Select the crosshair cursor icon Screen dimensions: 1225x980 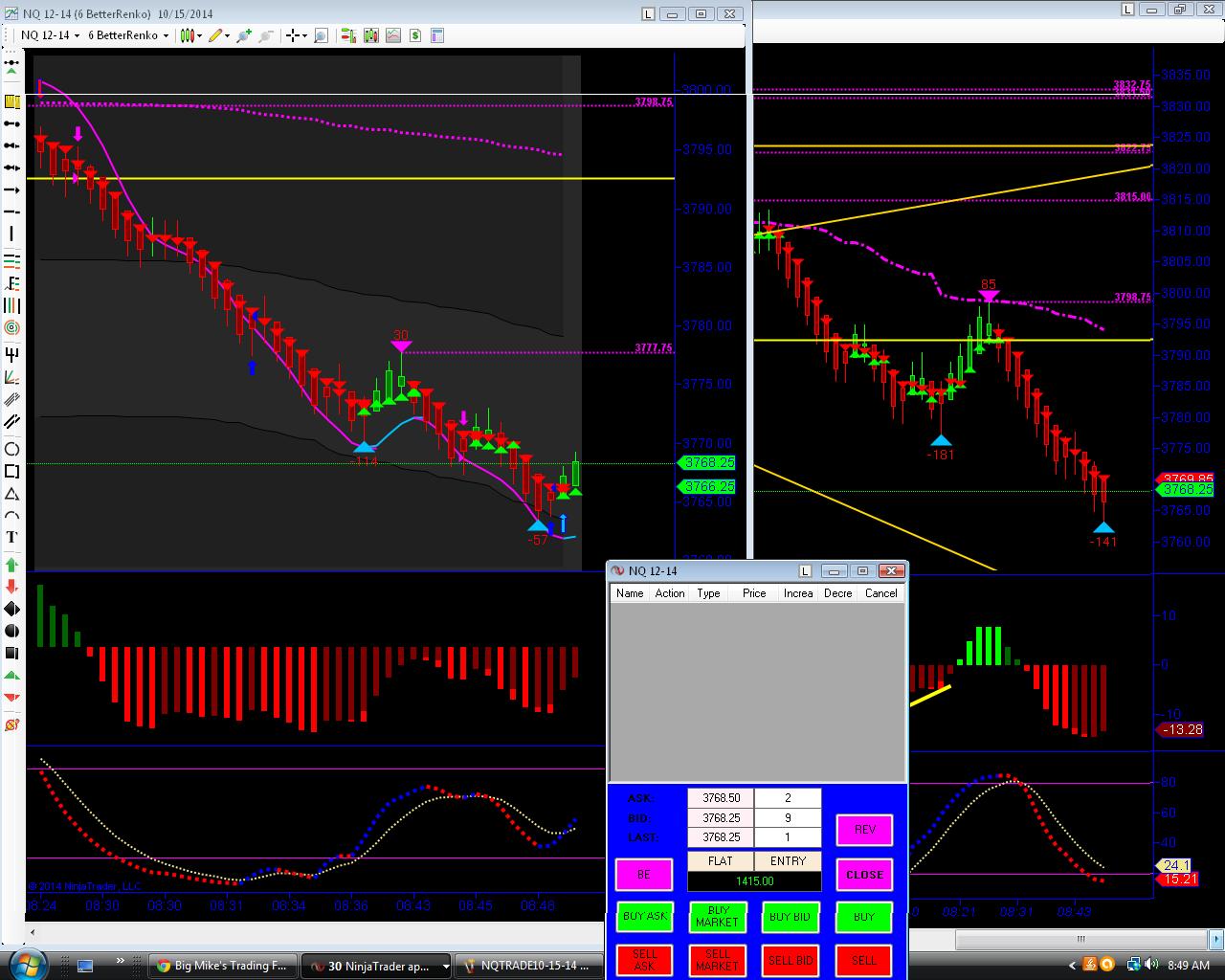[292, 35]
